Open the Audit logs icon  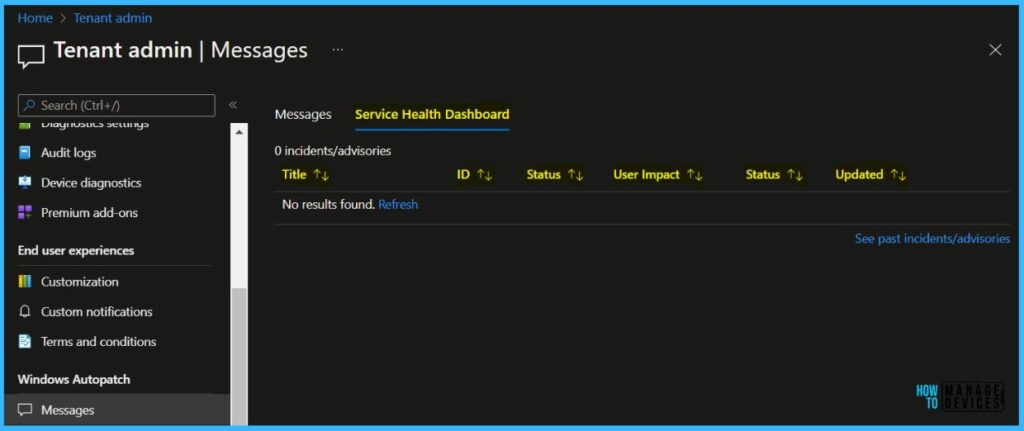click(25, 153)
